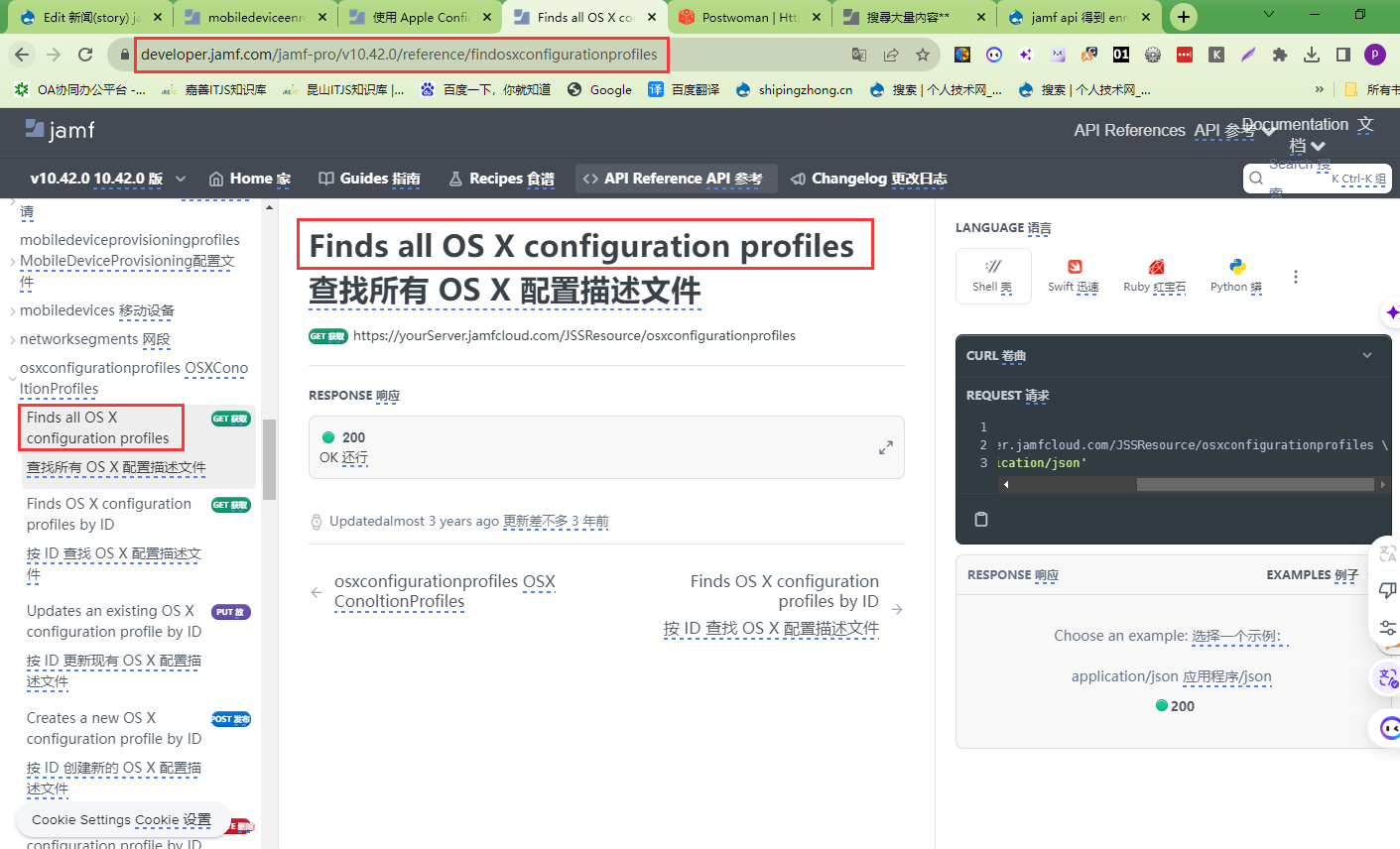Copy the cURL request to clipboard

point(981,519)
